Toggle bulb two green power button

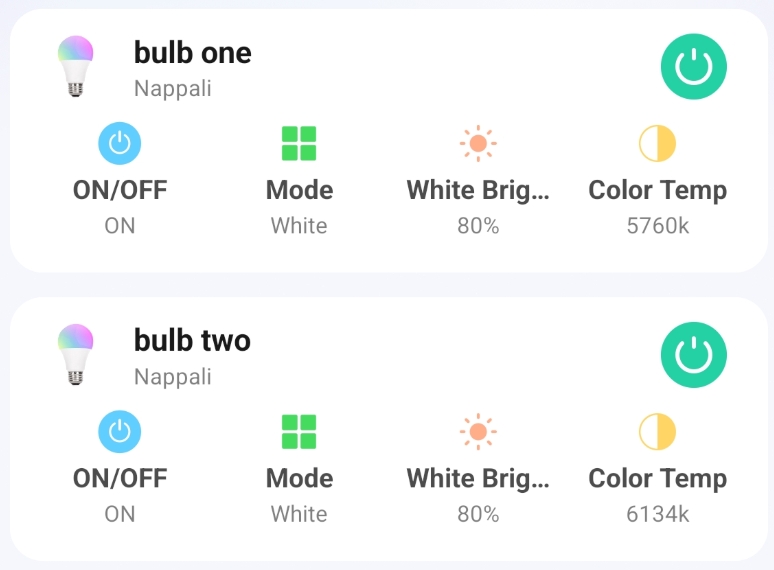click(694, 355)
